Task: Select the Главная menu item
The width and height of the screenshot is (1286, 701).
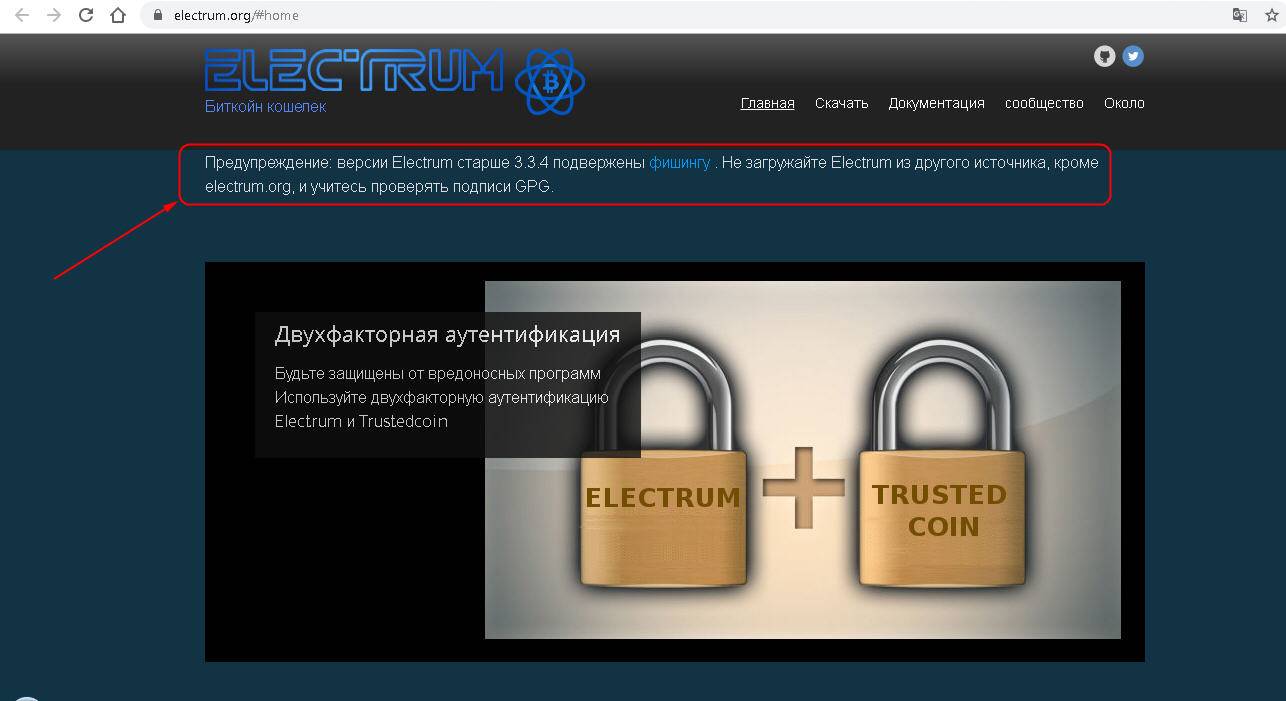Action: (x=767, y=103)
